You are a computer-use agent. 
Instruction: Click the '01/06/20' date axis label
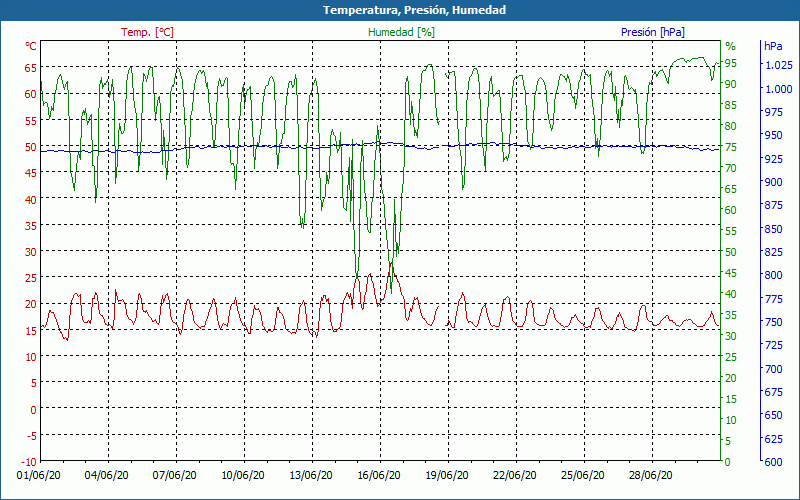[39, 475]
